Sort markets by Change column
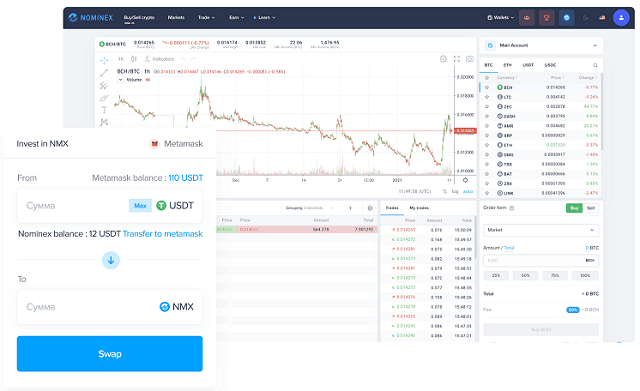 tap(587, 78)
